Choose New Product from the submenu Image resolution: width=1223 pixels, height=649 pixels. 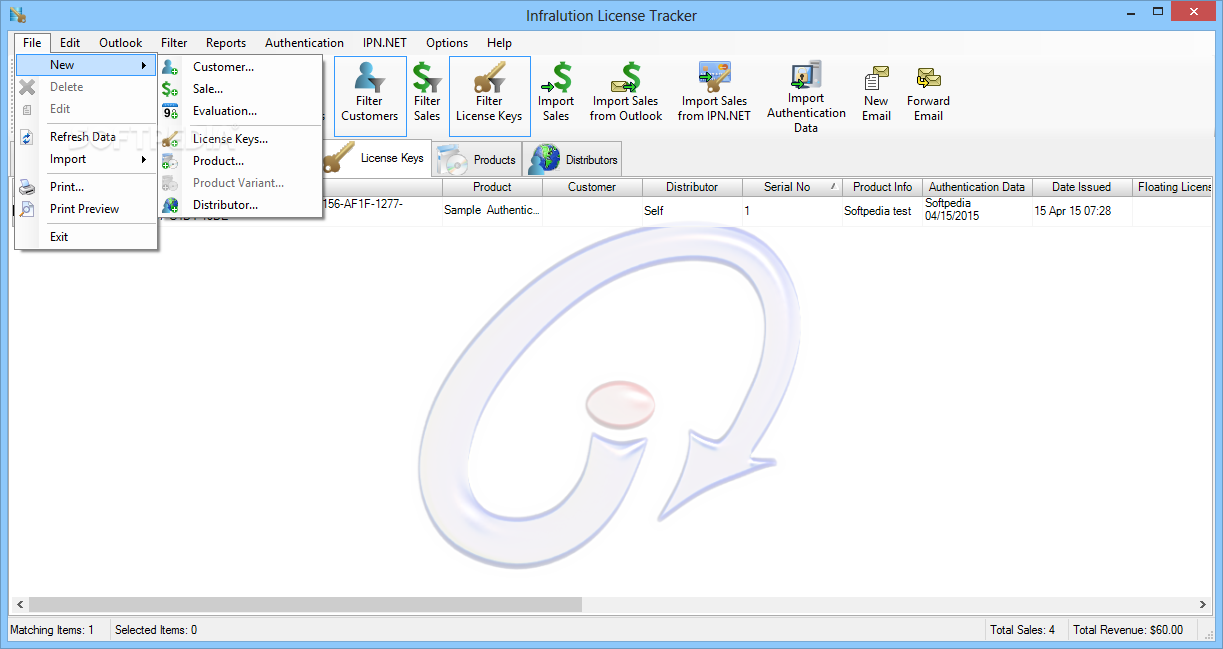[240, 161]
